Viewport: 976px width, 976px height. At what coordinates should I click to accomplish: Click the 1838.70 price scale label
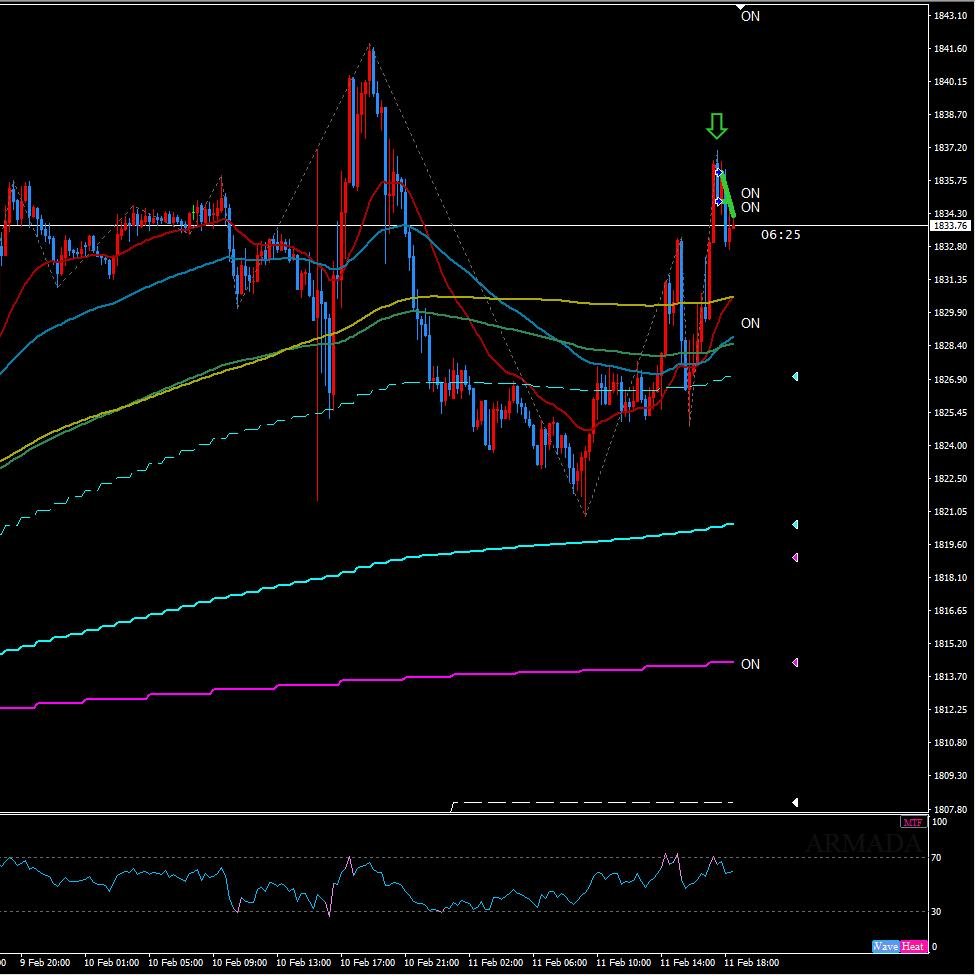point(950,115)
